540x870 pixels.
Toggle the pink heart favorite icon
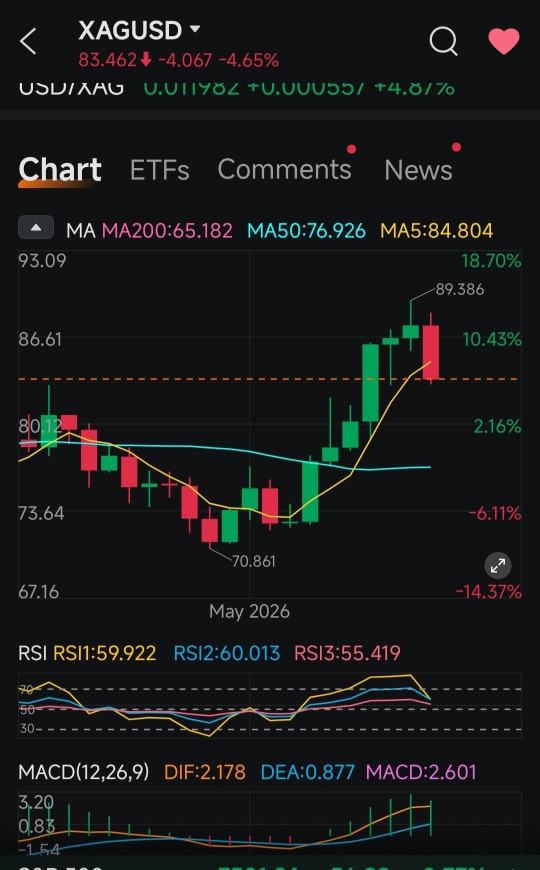click(504, 41)
